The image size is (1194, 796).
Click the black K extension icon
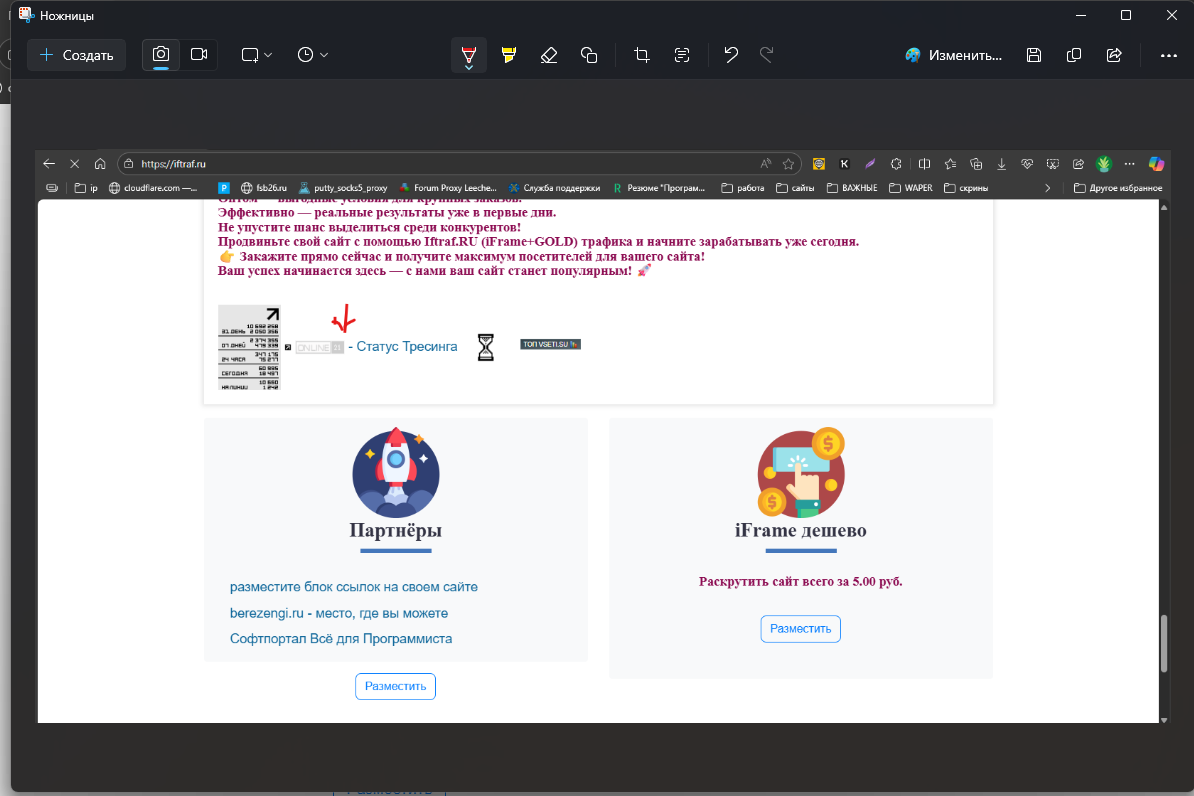tap(844, 164)
